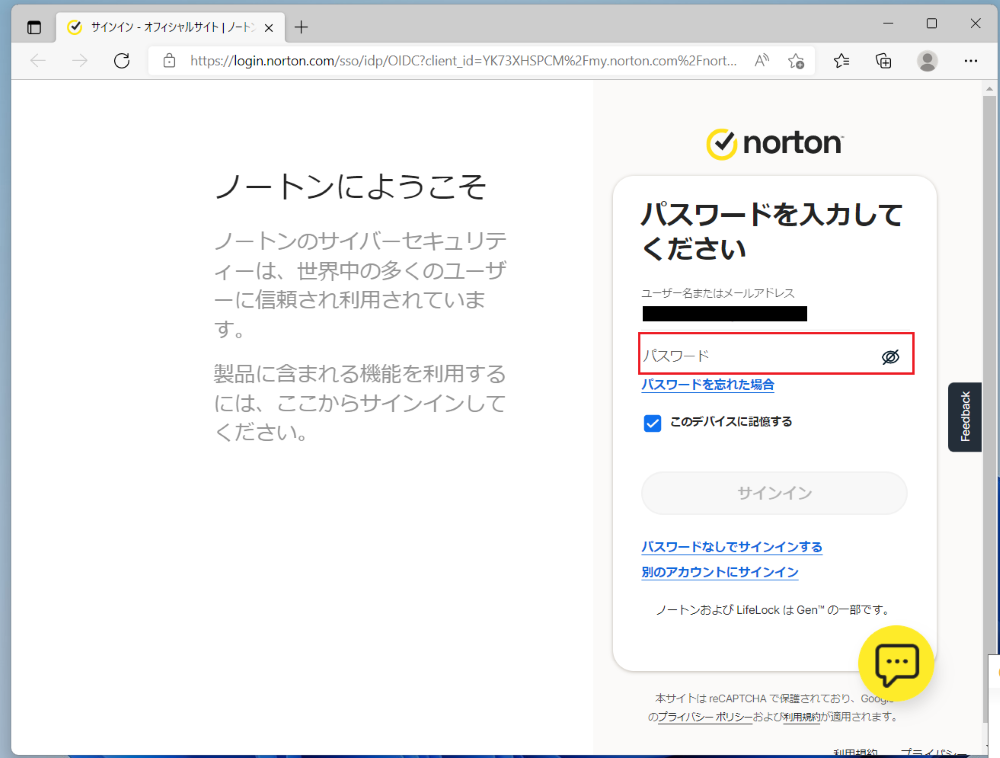Click the Norton logo
Viewport: 1000px width, 758px height.
click(x=775, y=143)
